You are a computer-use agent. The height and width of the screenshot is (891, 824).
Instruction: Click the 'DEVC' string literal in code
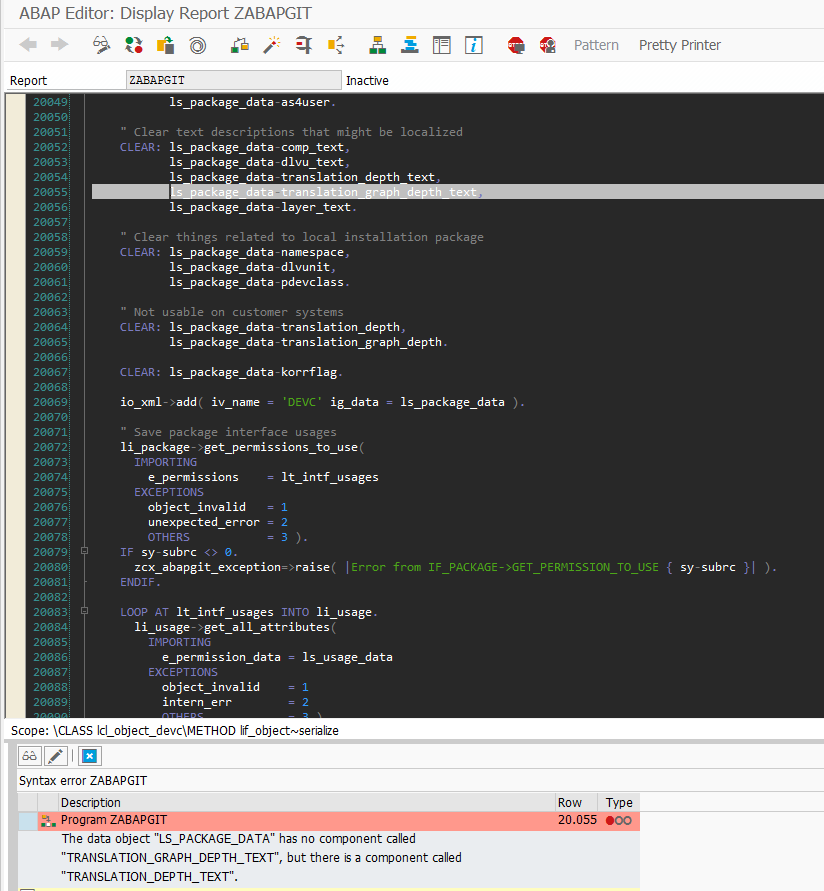pos(302,402)
